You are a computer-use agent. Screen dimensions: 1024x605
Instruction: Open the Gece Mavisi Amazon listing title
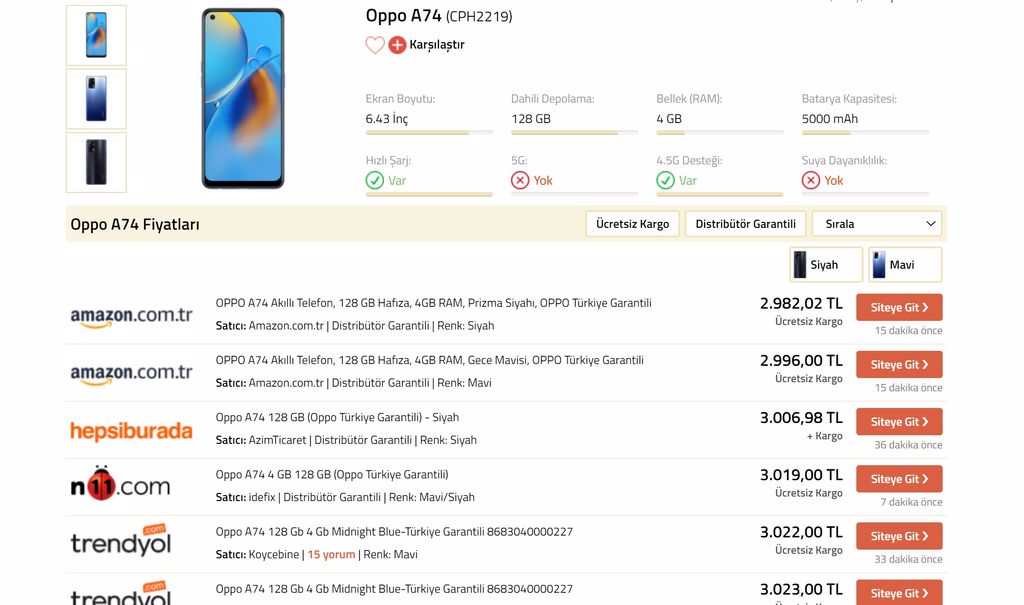[x=430, y=360]
